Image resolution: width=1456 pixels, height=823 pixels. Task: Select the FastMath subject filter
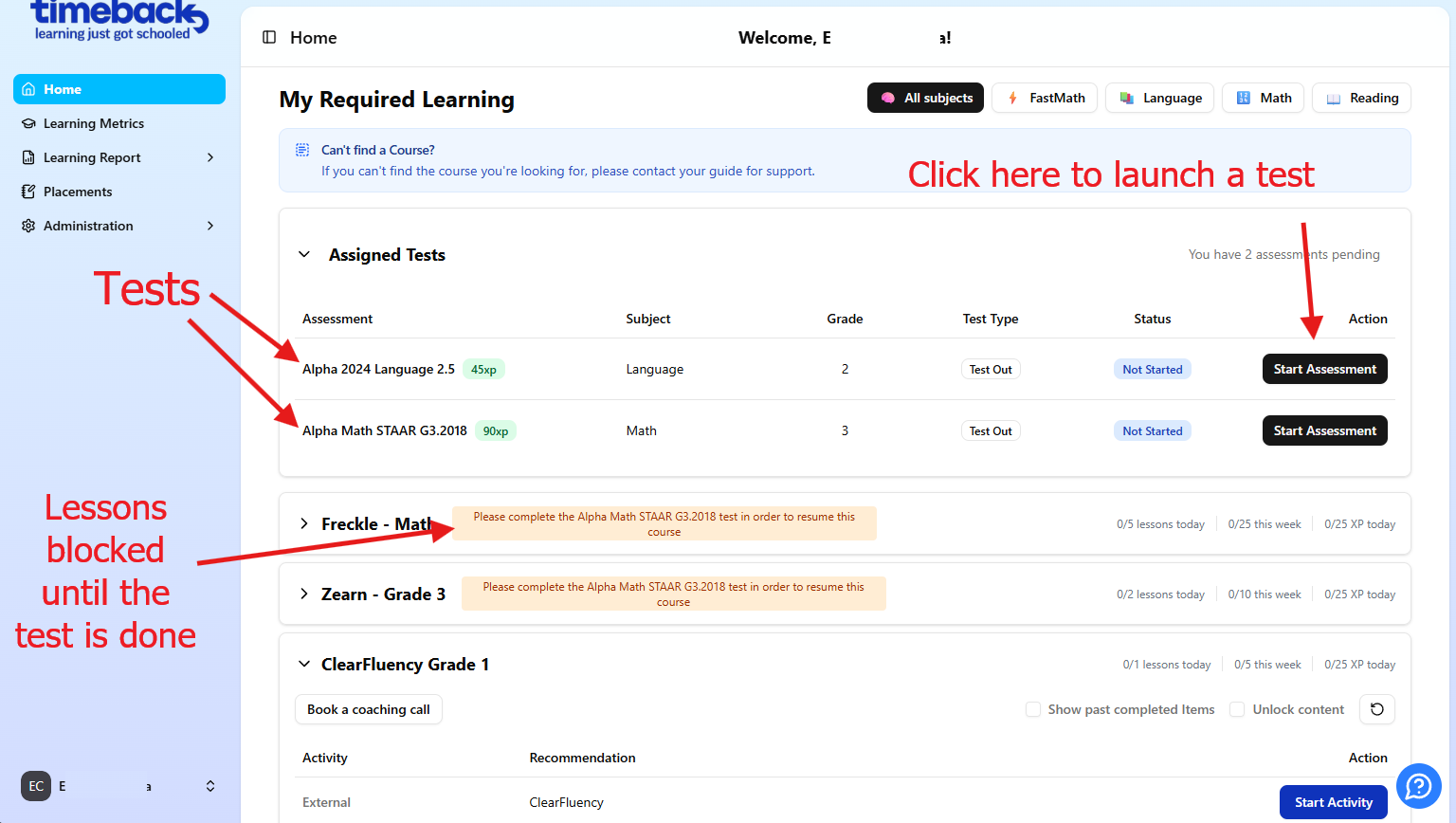pos(1045,98)
